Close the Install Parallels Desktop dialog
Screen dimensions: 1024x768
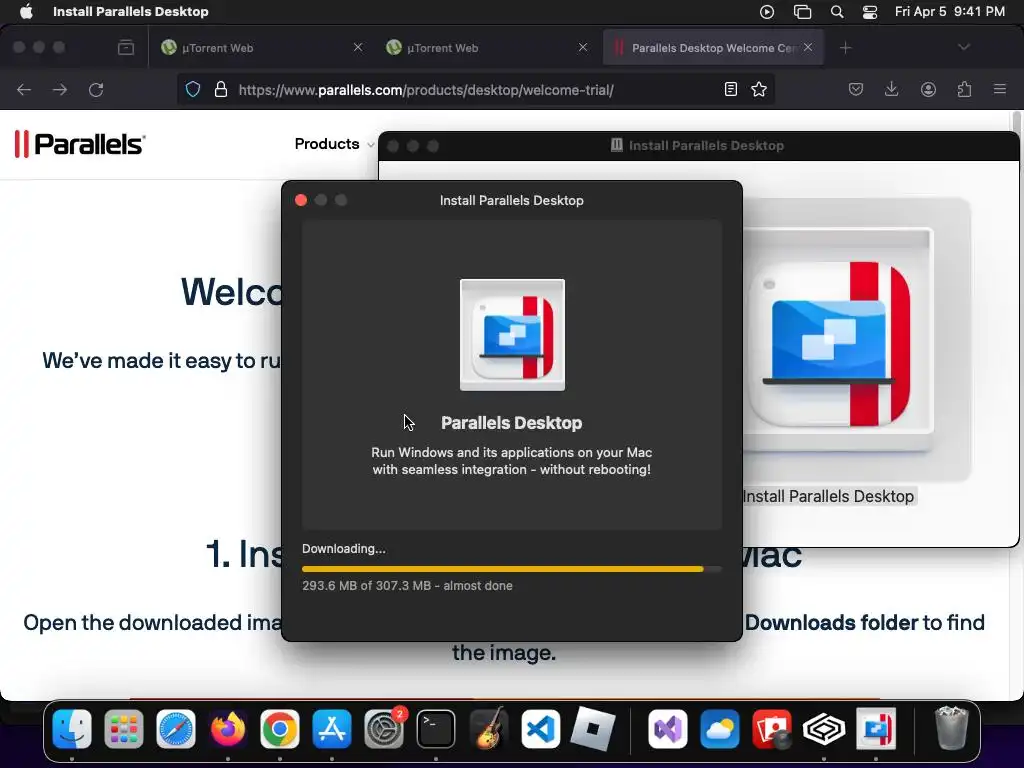pos(301,200)
